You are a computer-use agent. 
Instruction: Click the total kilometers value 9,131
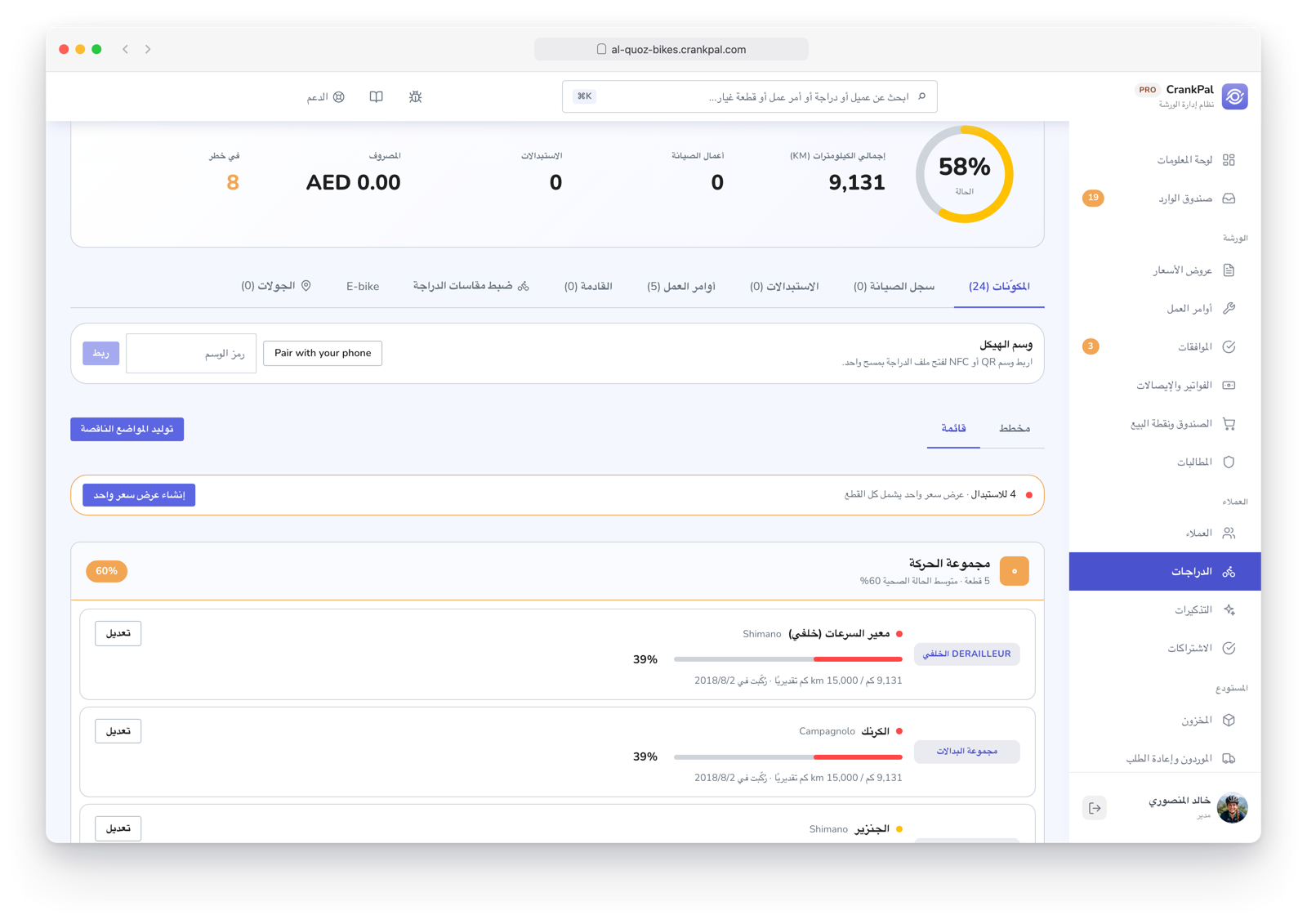pos(856,182)
